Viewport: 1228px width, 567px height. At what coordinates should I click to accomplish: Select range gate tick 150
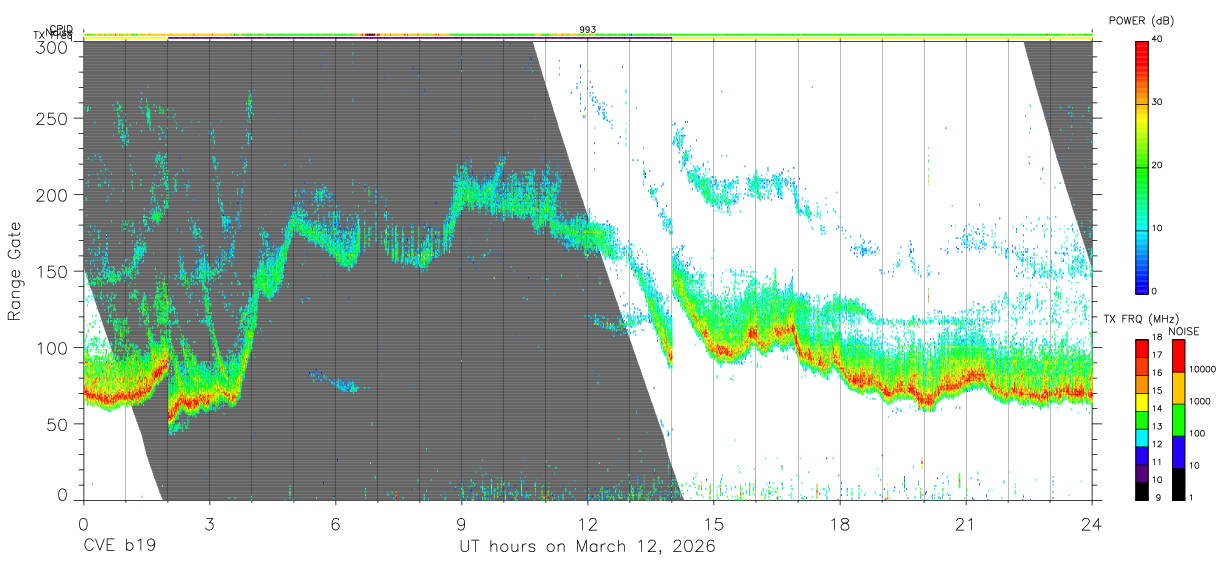pyautogui.click(x=53, y=271)
